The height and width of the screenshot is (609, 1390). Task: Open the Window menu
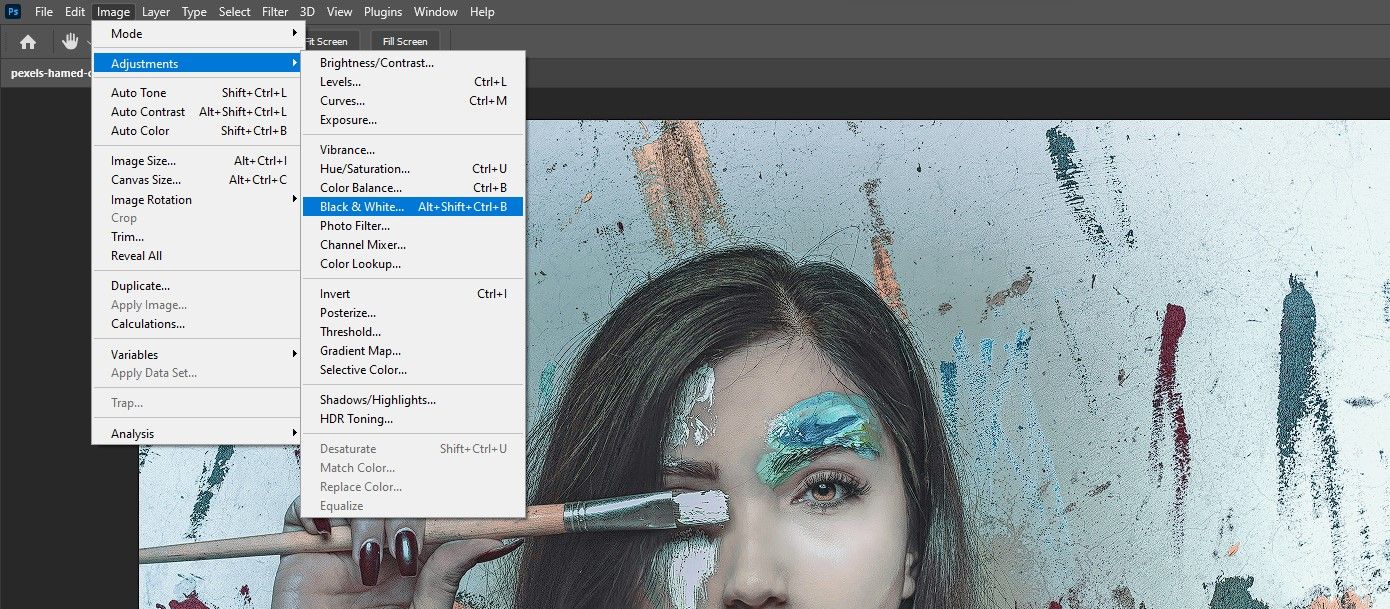tap(436, 12)
